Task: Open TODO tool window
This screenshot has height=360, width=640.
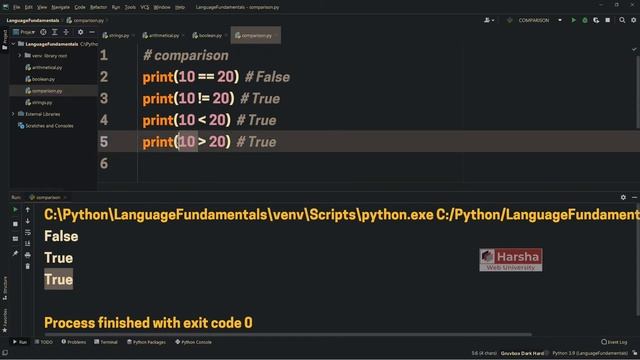Action: coord(44,342)
